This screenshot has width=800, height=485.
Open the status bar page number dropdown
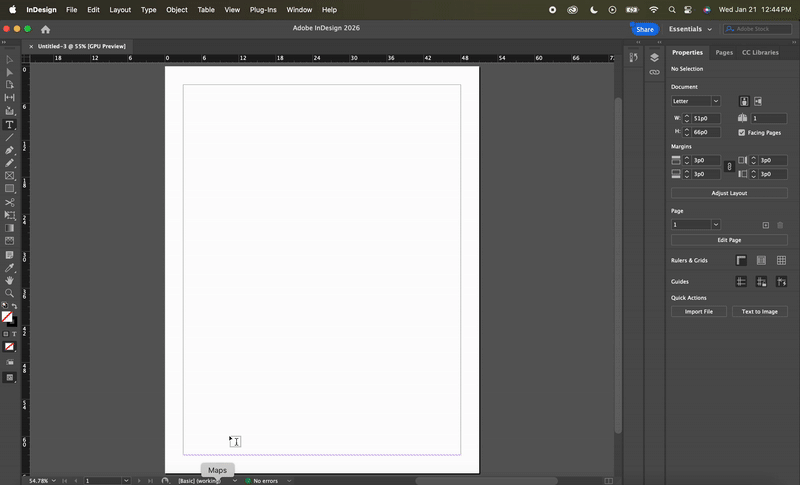click(126, 480)
